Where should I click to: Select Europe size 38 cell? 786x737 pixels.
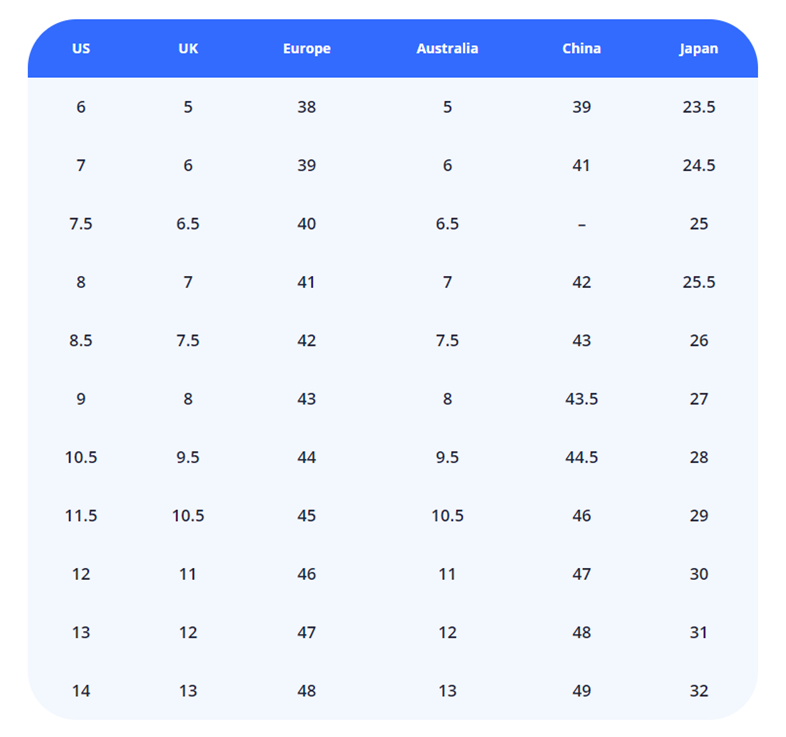306,107
